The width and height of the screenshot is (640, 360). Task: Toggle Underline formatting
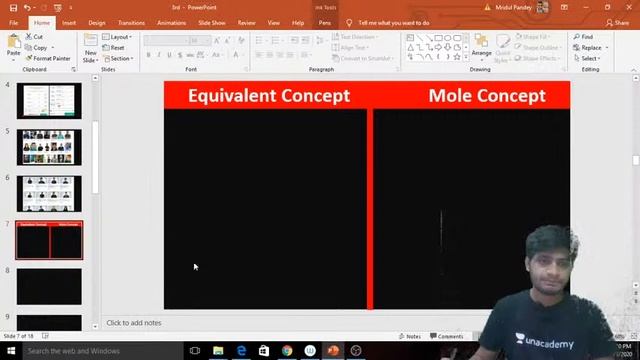tap(170, 55)
